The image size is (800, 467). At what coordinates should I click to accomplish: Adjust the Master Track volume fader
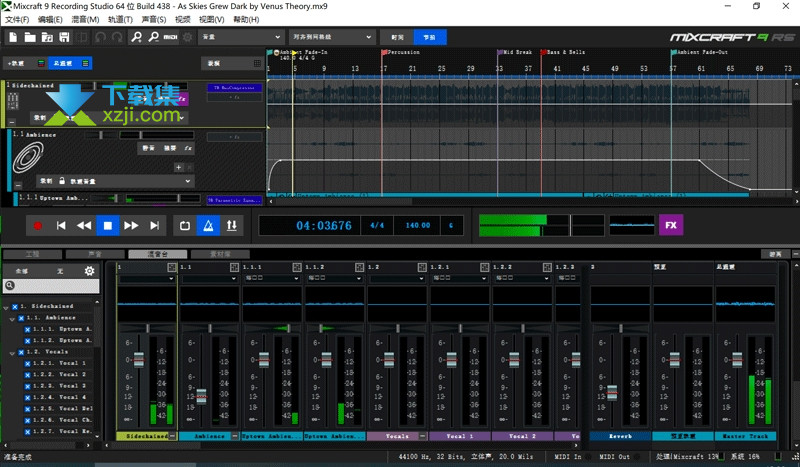[737, 360]
